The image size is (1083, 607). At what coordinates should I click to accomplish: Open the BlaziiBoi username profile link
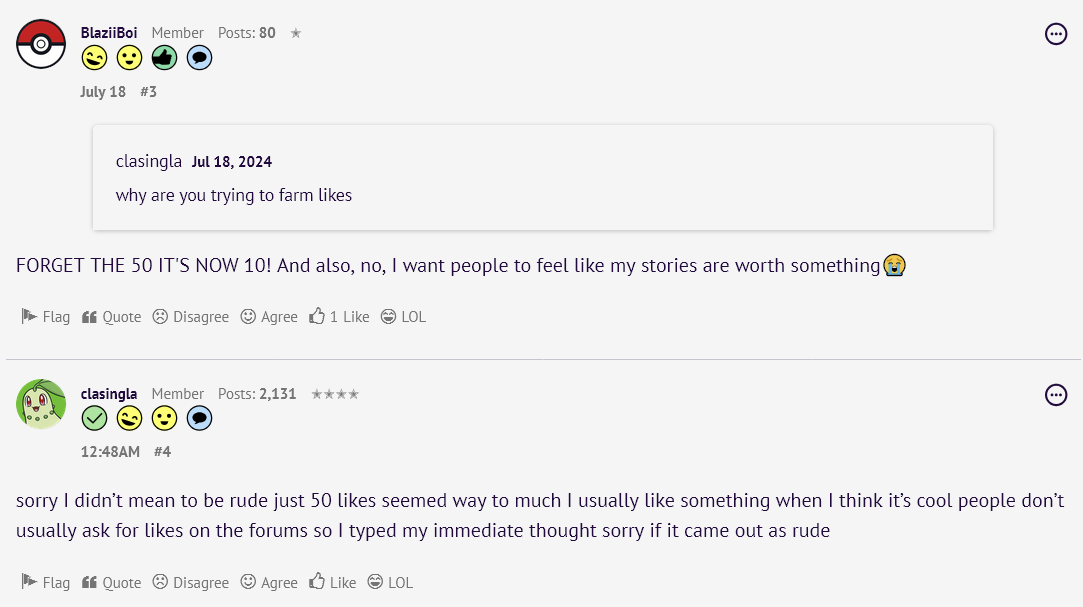(x=109, y=33)
